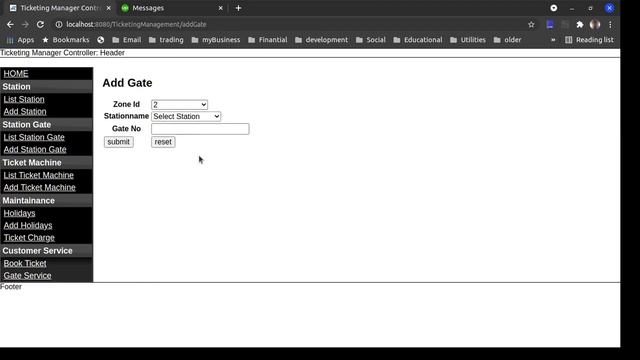The width and height of the screenshot is (640, 360).
Task: Open the Holidays link
Action: point(19,213)
